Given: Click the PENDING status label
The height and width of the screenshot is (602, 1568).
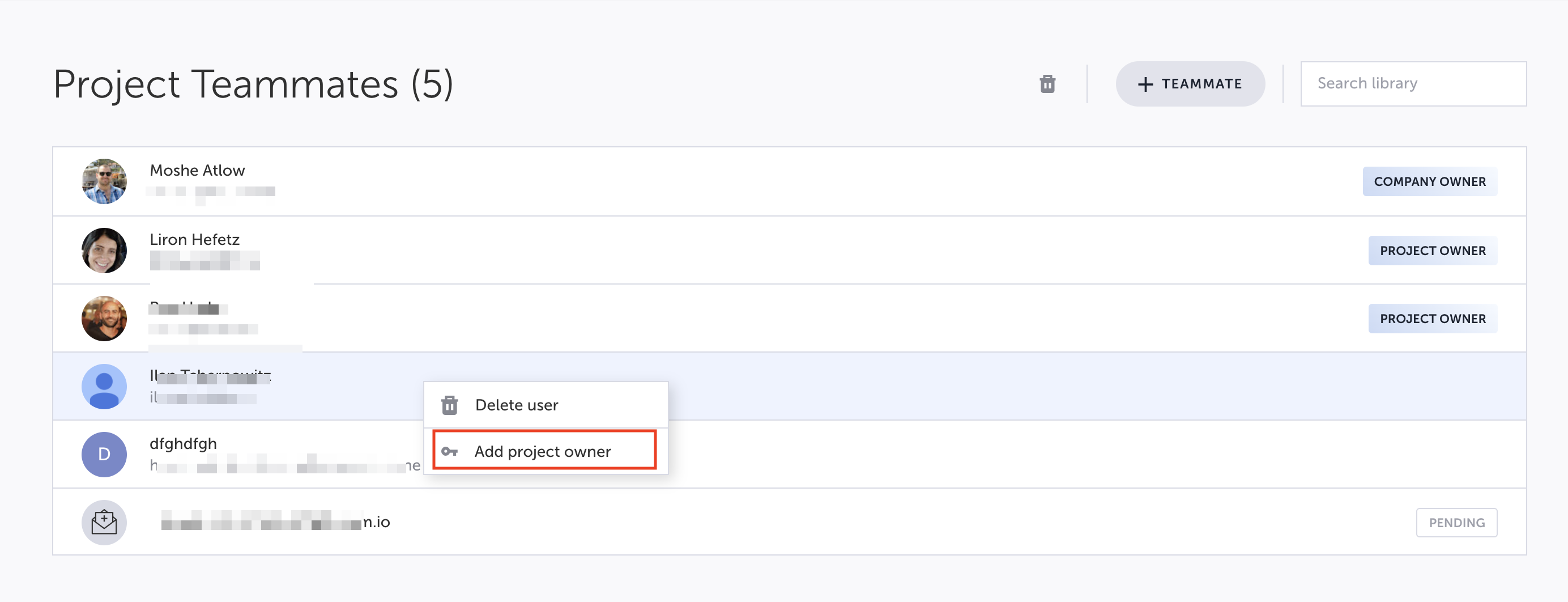Looking at the screenshot, I should [x=1456, y=523].
